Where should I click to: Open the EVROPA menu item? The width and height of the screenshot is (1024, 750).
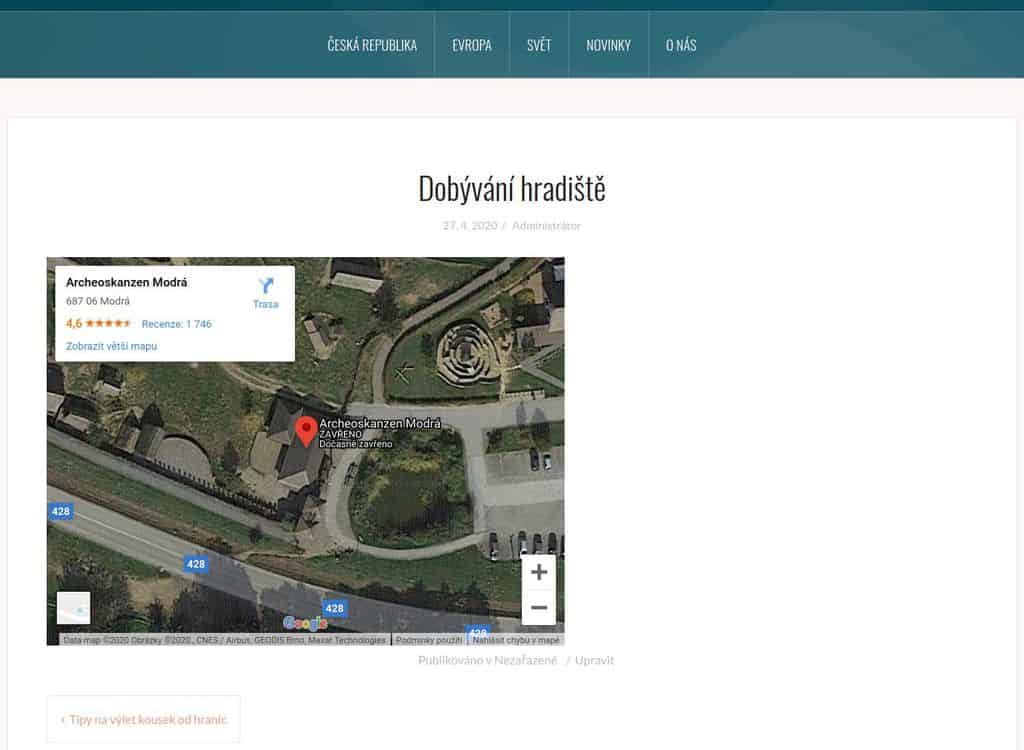click(x=472, y=45)
